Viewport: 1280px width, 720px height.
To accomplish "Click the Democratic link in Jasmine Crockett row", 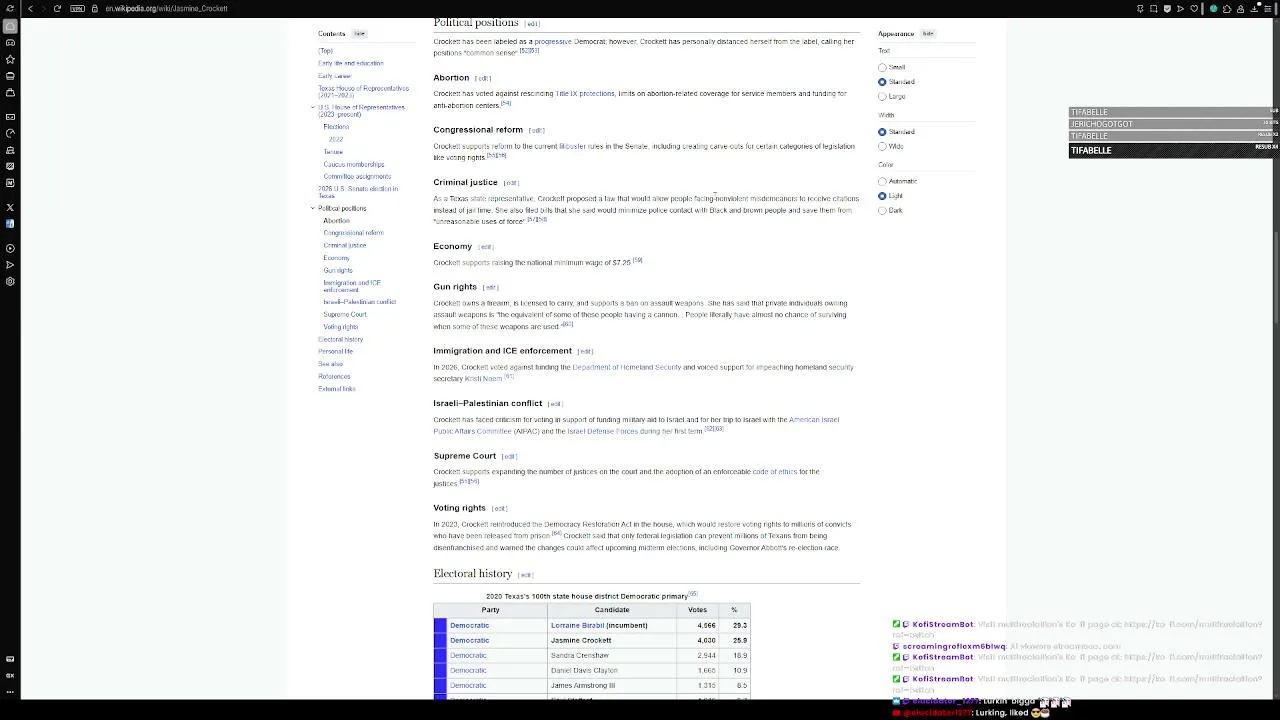I will pos(469,640).
